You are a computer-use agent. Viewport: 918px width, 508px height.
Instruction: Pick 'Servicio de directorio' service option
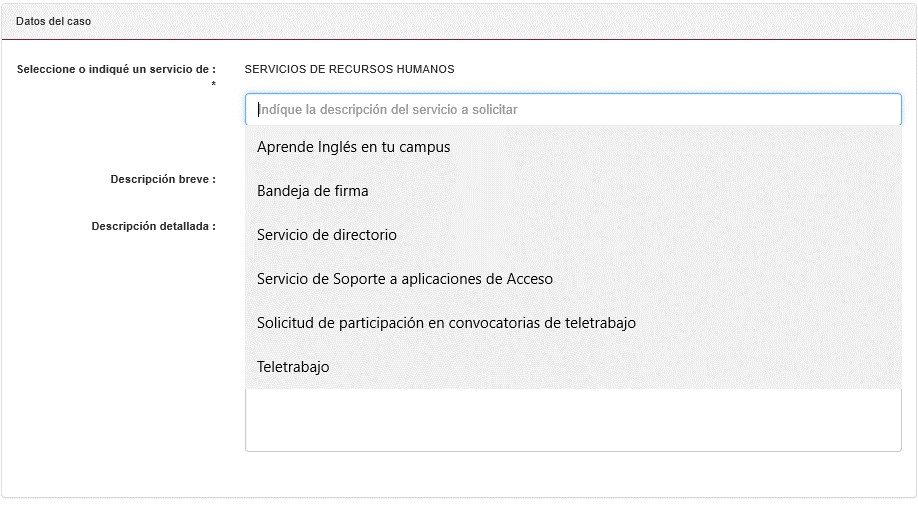[x=327, y=235]
